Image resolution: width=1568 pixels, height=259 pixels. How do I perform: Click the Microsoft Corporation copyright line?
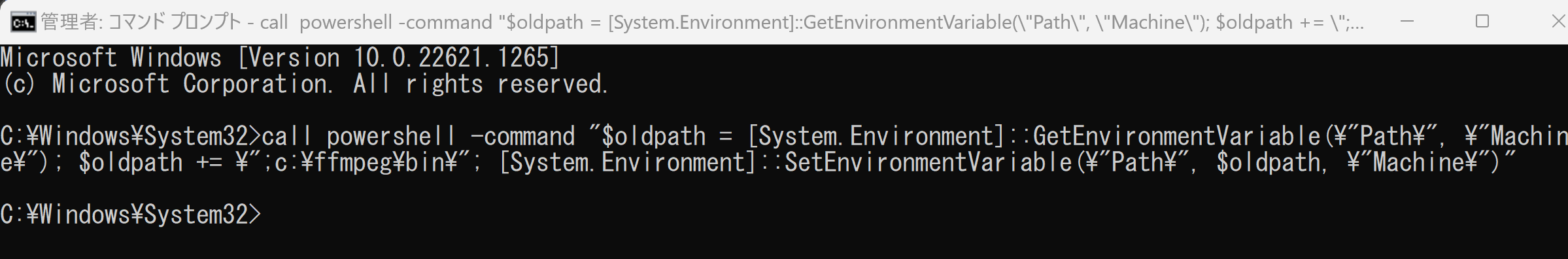pyautogui.click(x=305, y=84)
